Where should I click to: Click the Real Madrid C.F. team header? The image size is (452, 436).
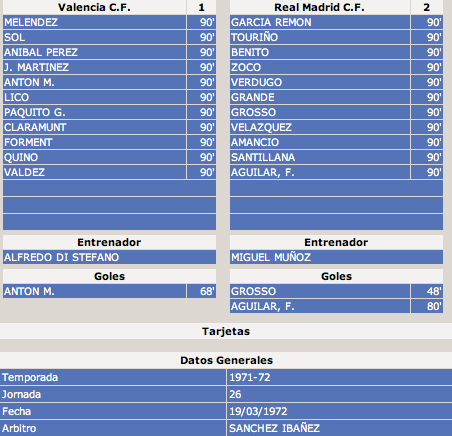(x=320, y=7)
